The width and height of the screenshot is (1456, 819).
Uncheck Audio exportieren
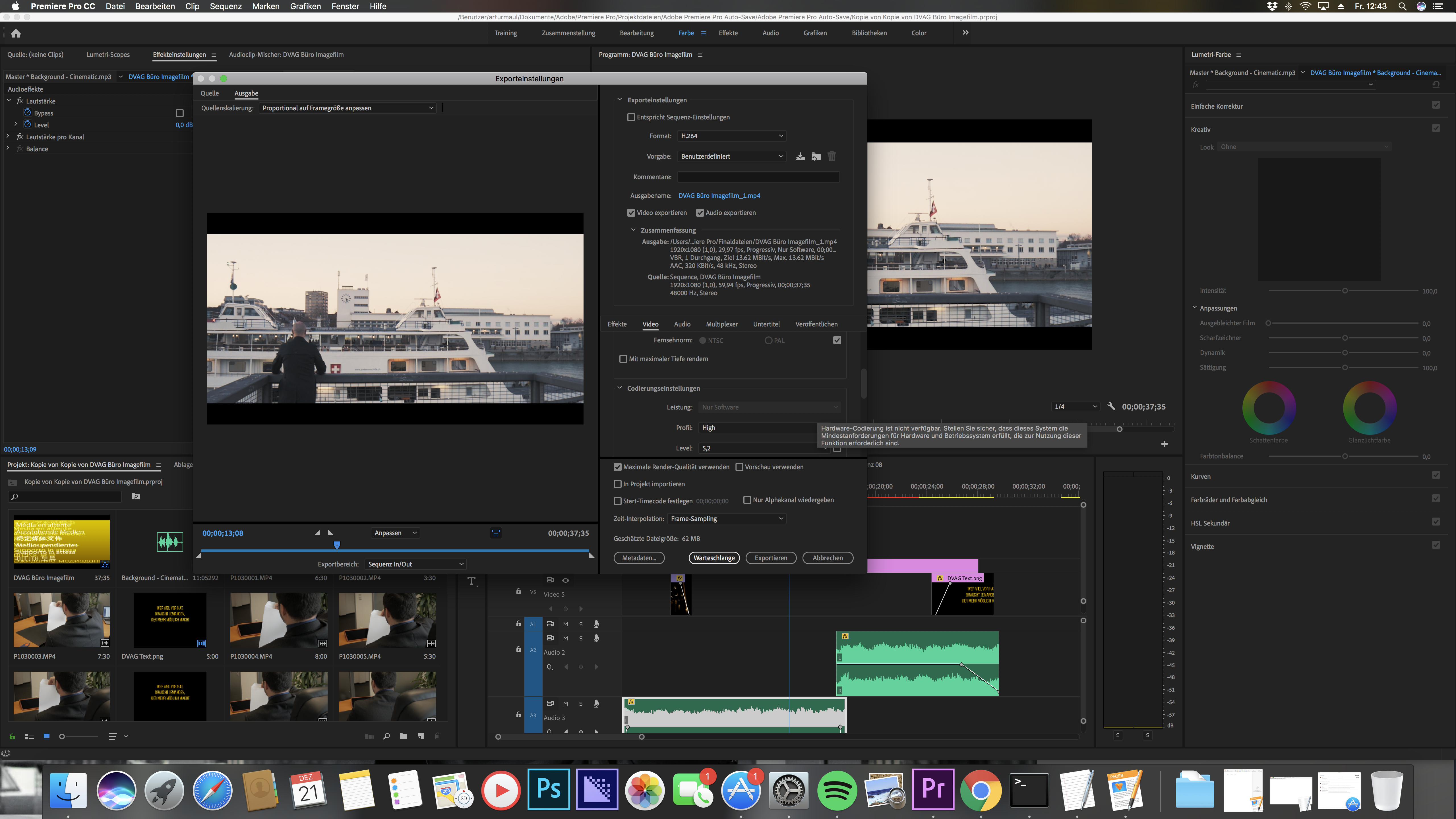[700, 212]
